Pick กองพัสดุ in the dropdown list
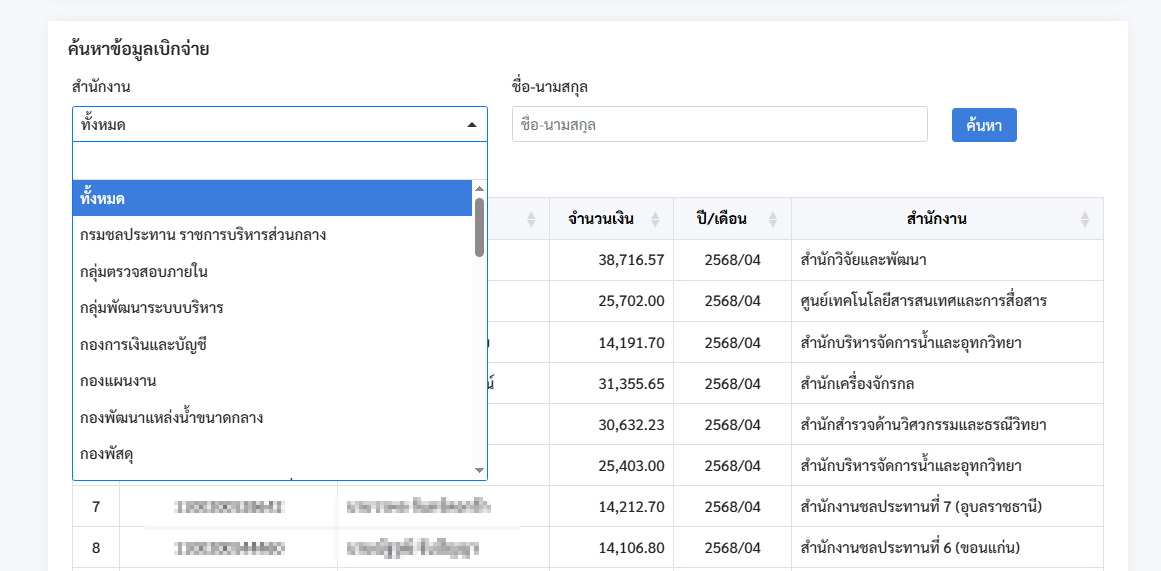1161x571 pixels. pyautogui.click(x=272, y=453)
